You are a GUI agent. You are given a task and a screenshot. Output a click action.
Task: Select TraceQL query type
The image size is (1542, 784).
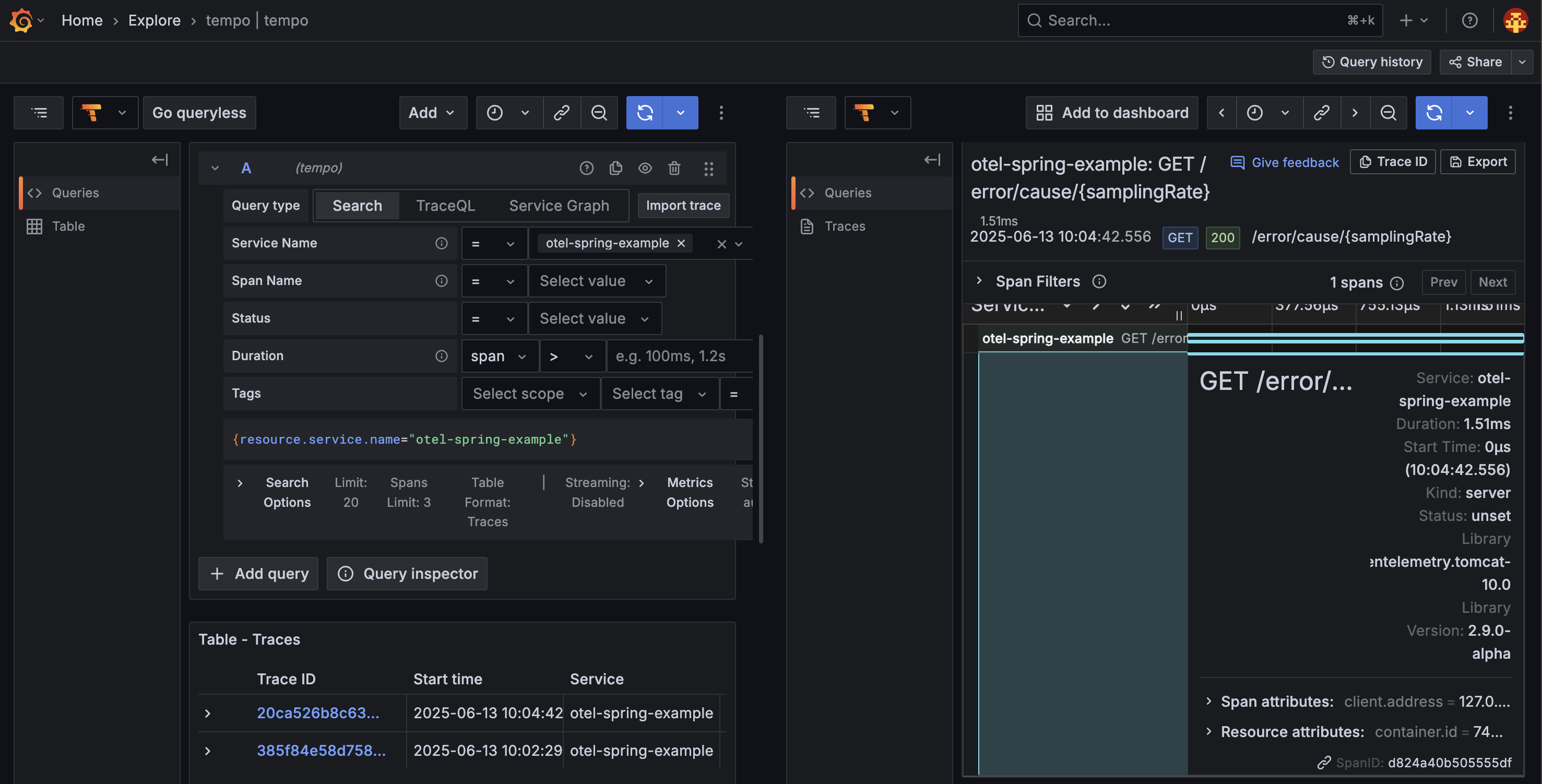click(x=445, y=206)
